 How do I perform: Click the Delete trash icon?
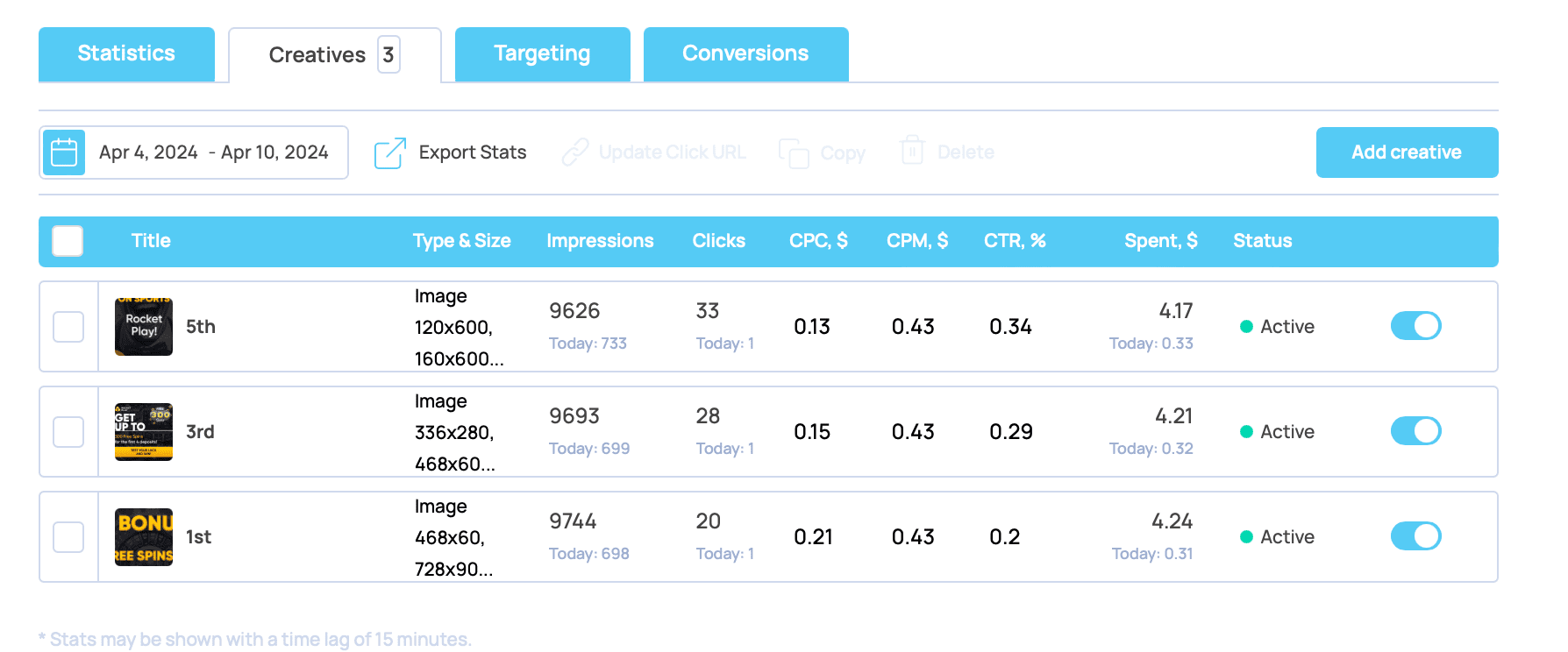912,151
